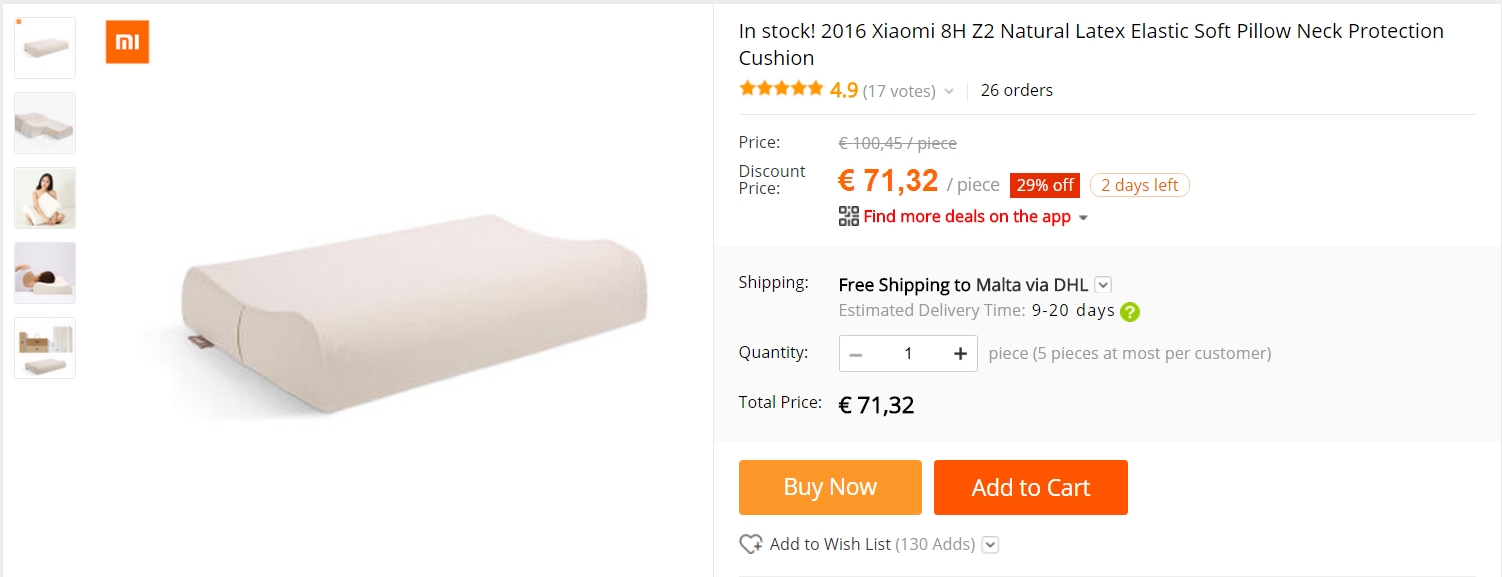Open Find more deals on the app link
This screenshot has width=1502, height=577.
point(966,216)
